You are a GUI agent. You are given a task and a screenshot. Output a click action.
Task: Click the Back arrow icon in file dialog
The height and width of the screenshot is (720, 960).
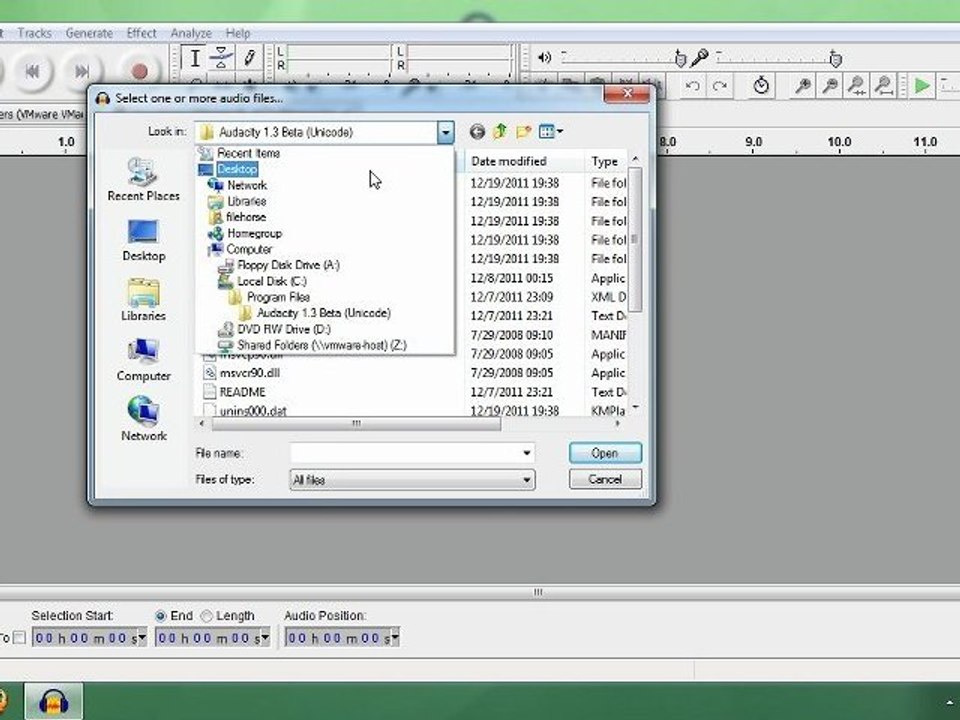477,132
